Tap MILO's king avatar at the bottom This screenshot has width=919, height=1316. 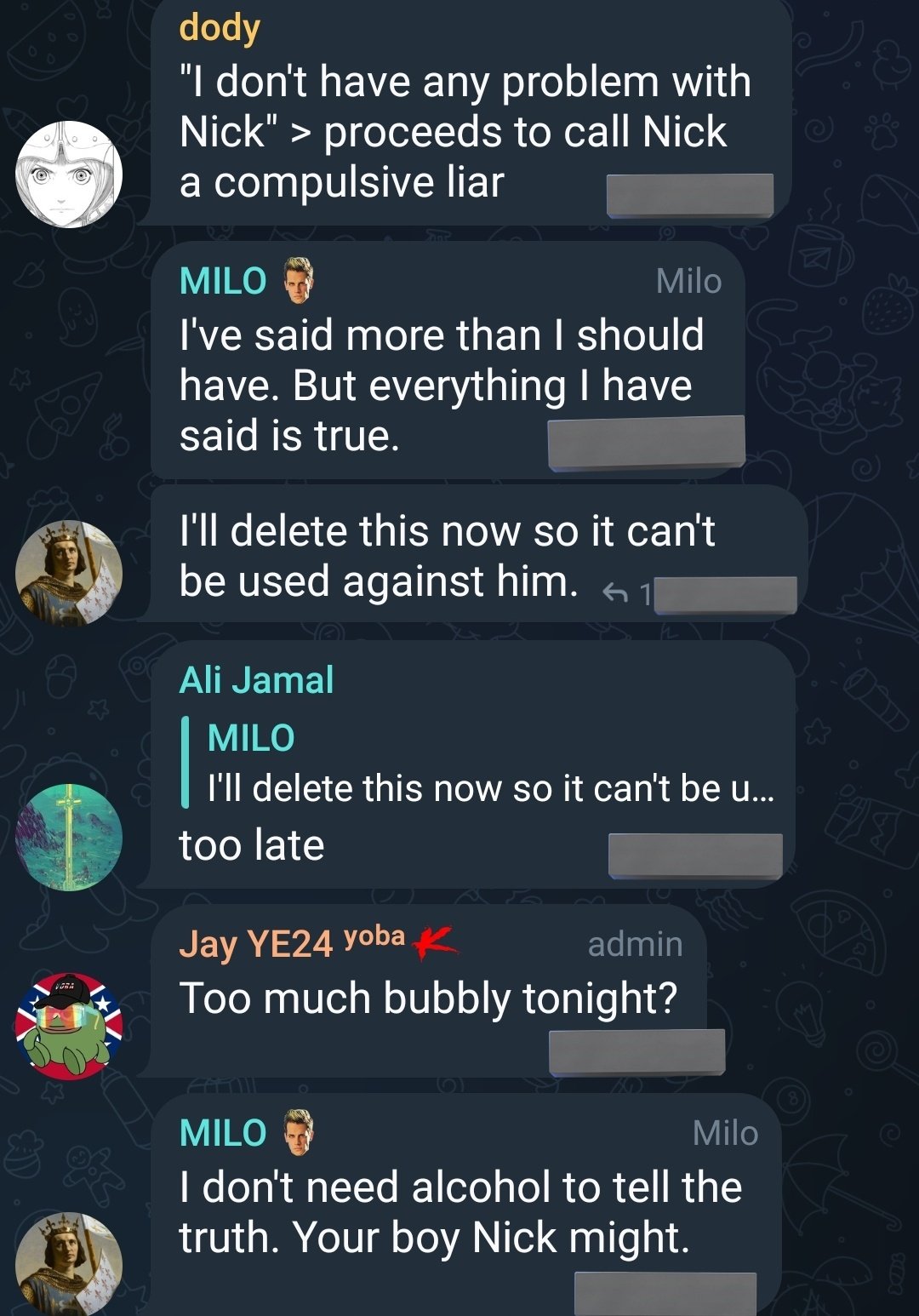69,1265
